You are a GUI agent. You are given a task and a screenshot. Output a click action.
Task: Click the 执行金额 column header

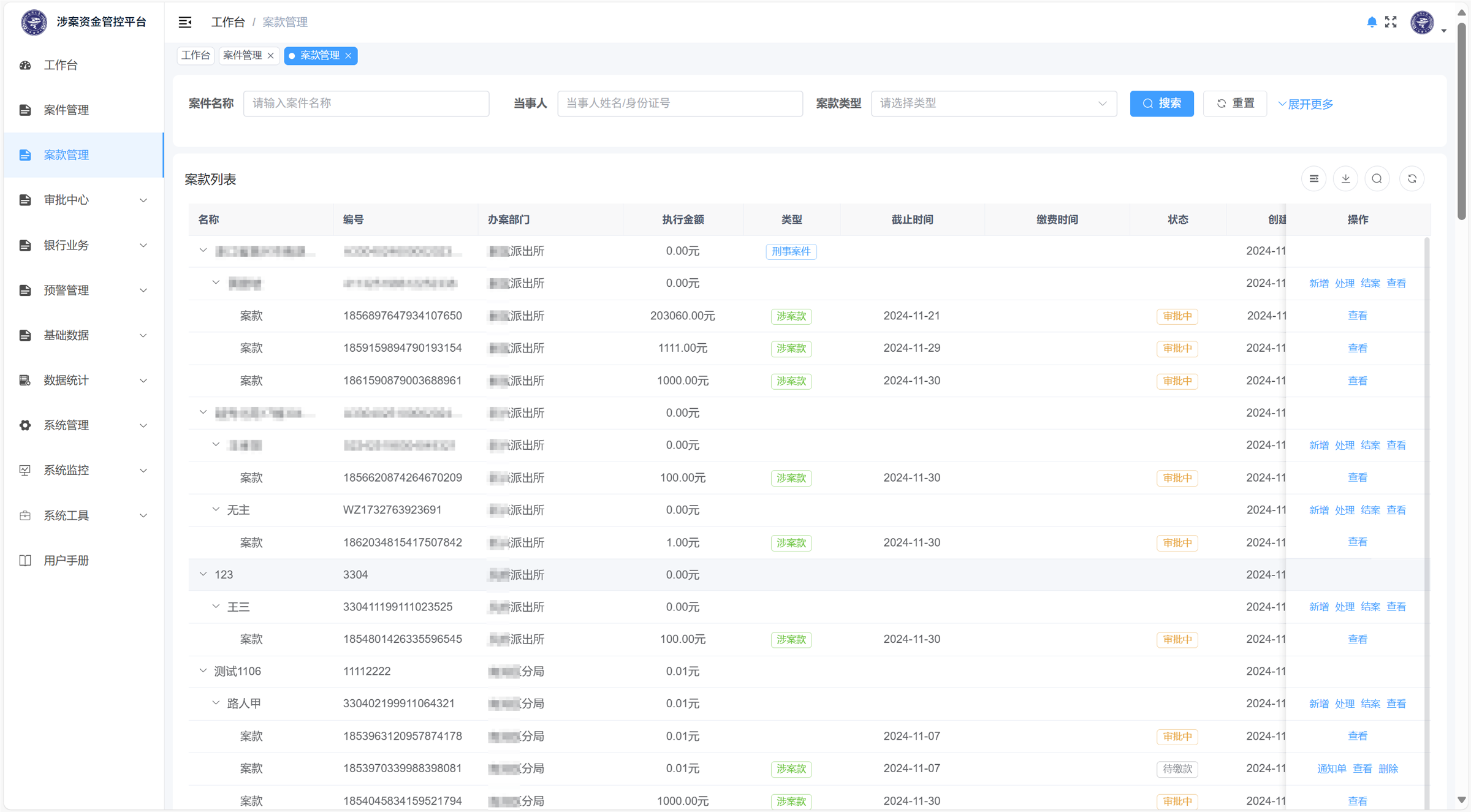pos(683,219)
